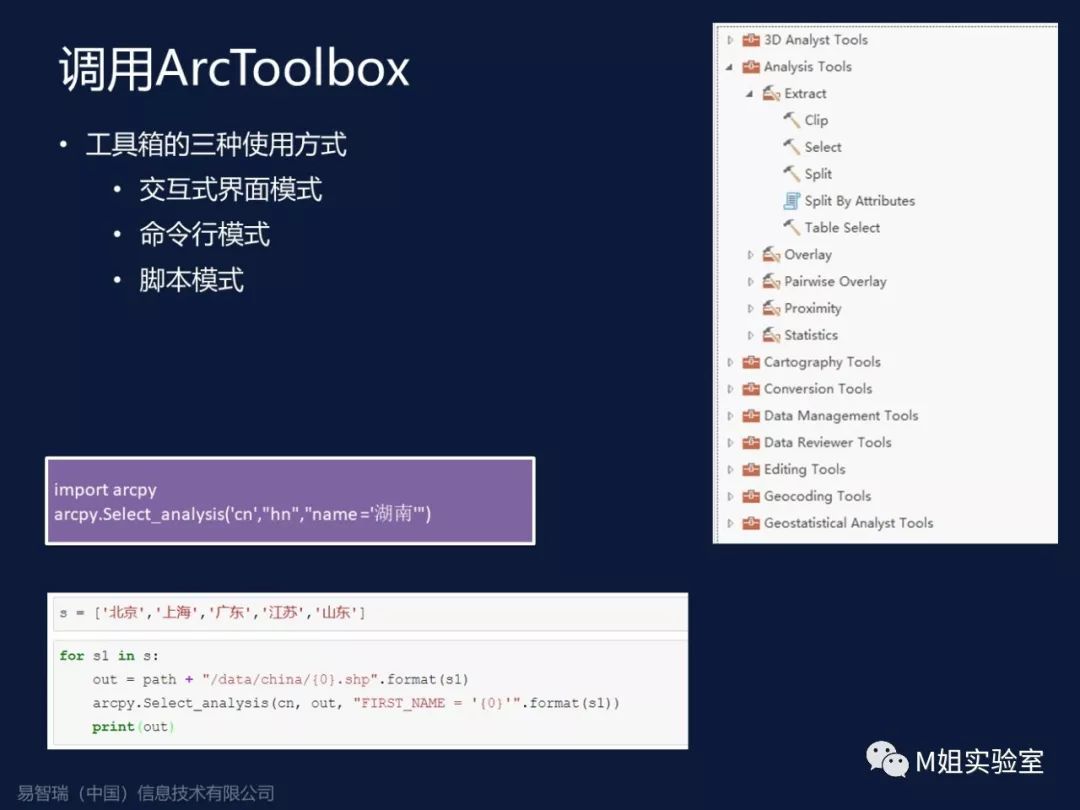
Task: Click the Overlay toolset icon
Action: click(771, 255)
